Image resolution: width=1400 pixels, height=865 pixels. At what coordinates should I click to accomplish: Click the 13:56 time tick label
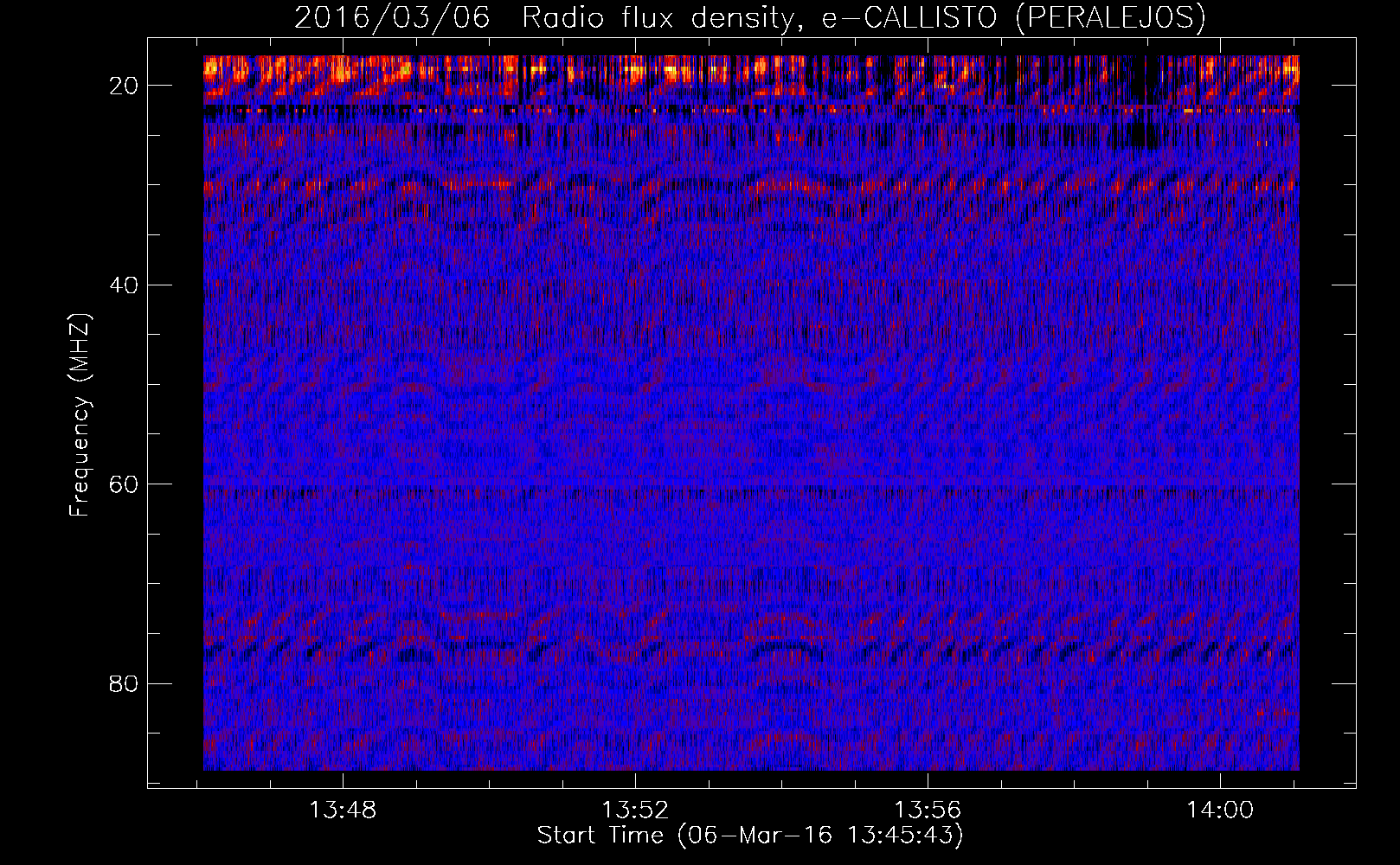[x=928, y=811]
